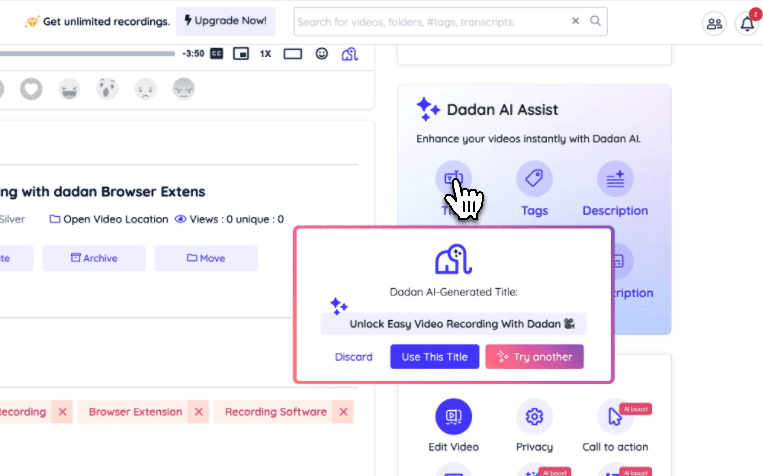React with the laughing emoji

[x=69, y=89]
